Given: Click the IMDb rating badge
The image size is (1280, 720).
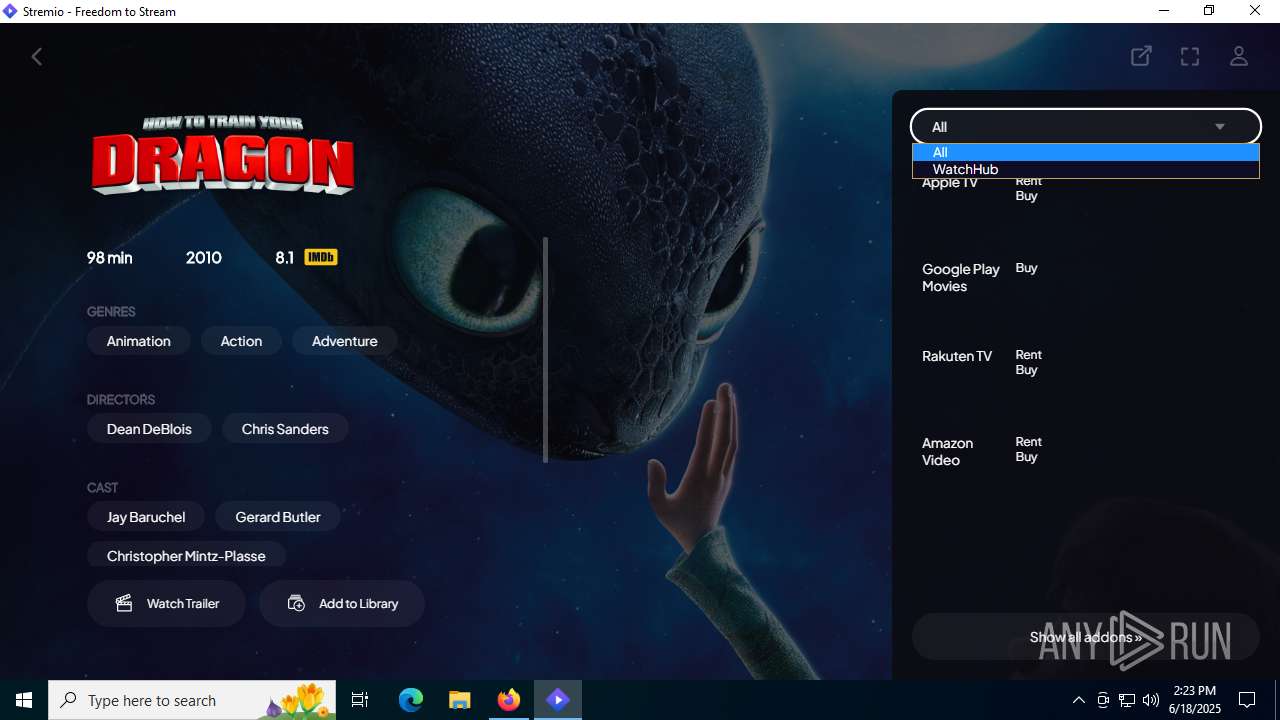Looking at the screenshot, I should [x=320, y=257].
